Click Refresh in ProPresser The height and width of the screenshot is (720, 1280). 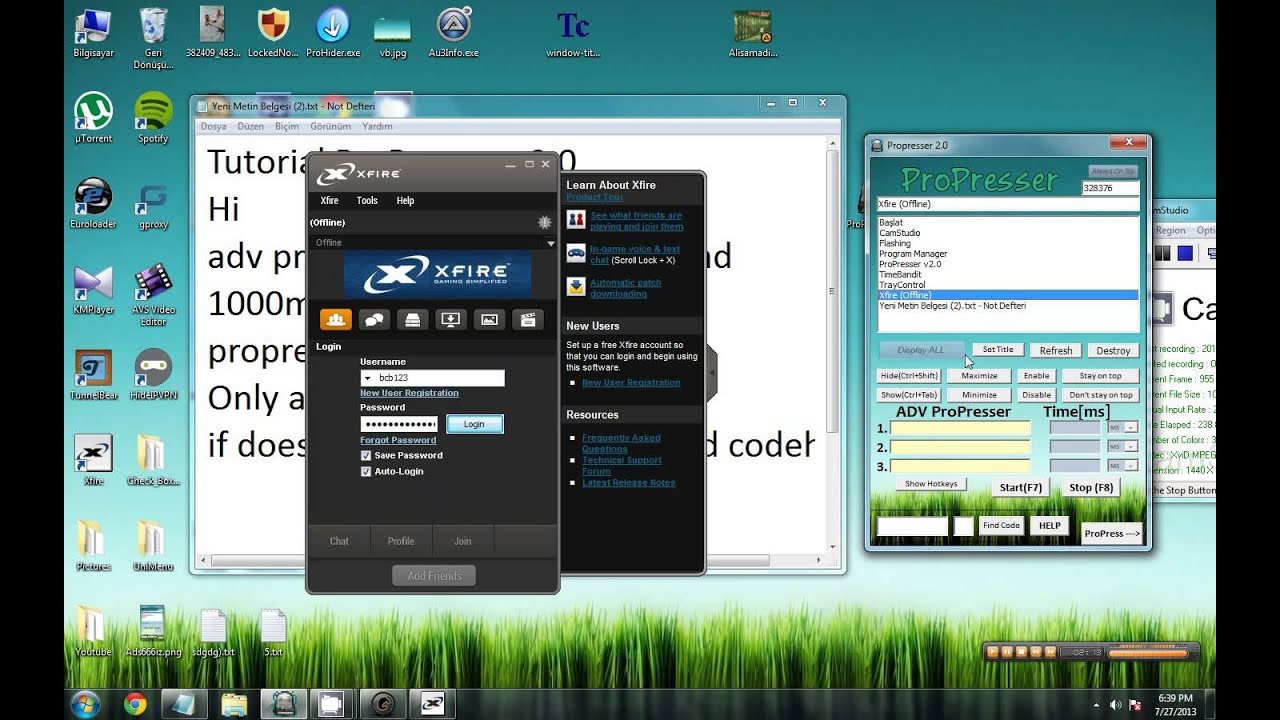(x=1055, y=351)
